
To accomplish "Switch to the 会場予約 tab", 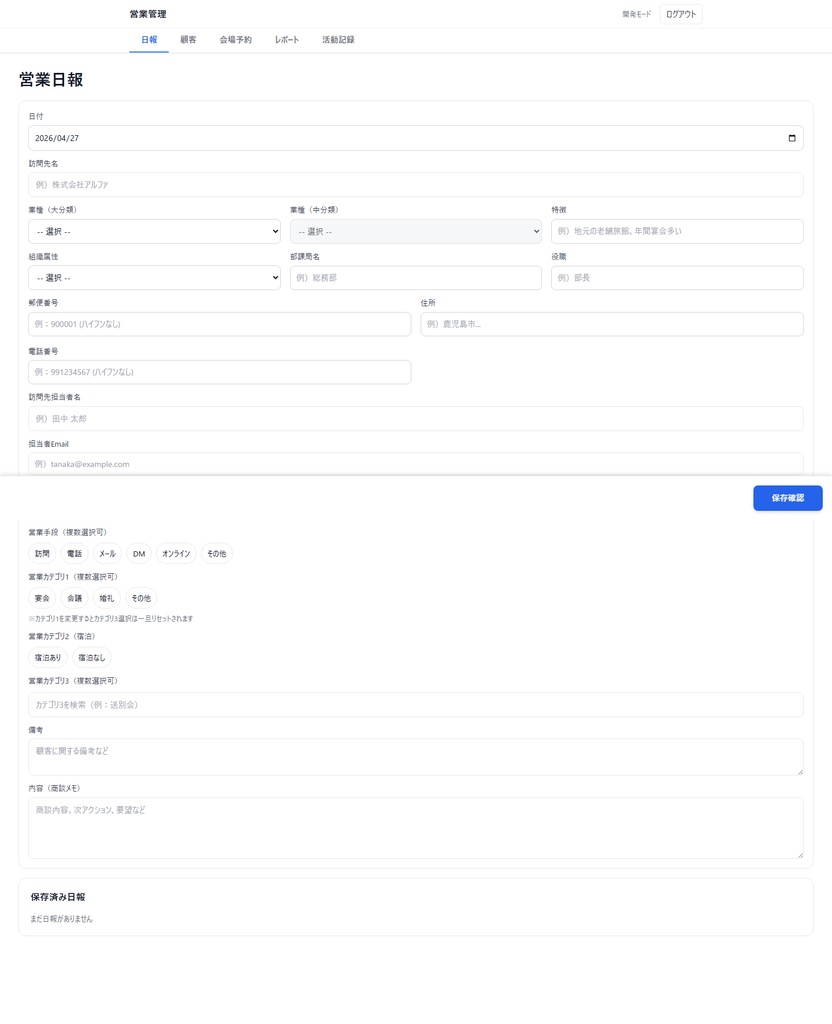I will (236, 40).
